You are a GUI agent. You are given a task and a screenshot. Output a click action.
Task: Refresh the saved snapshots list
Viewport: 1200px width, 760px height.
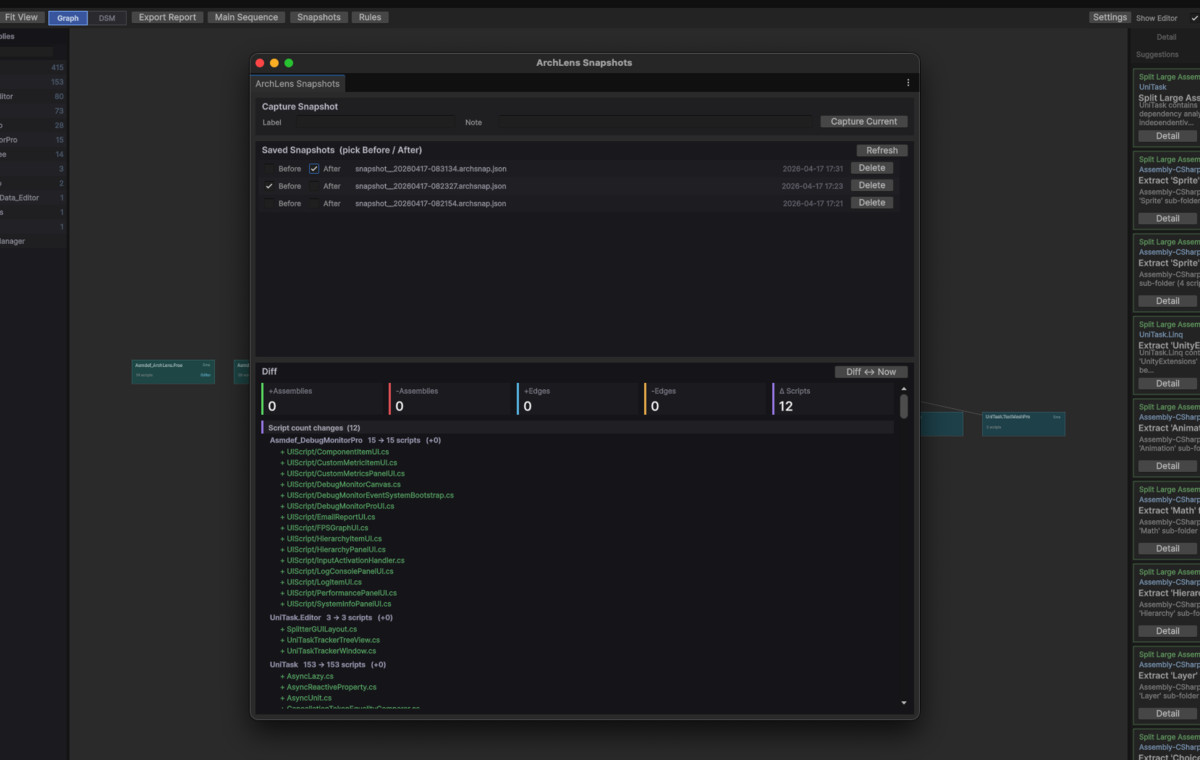[x=882, y=150]
